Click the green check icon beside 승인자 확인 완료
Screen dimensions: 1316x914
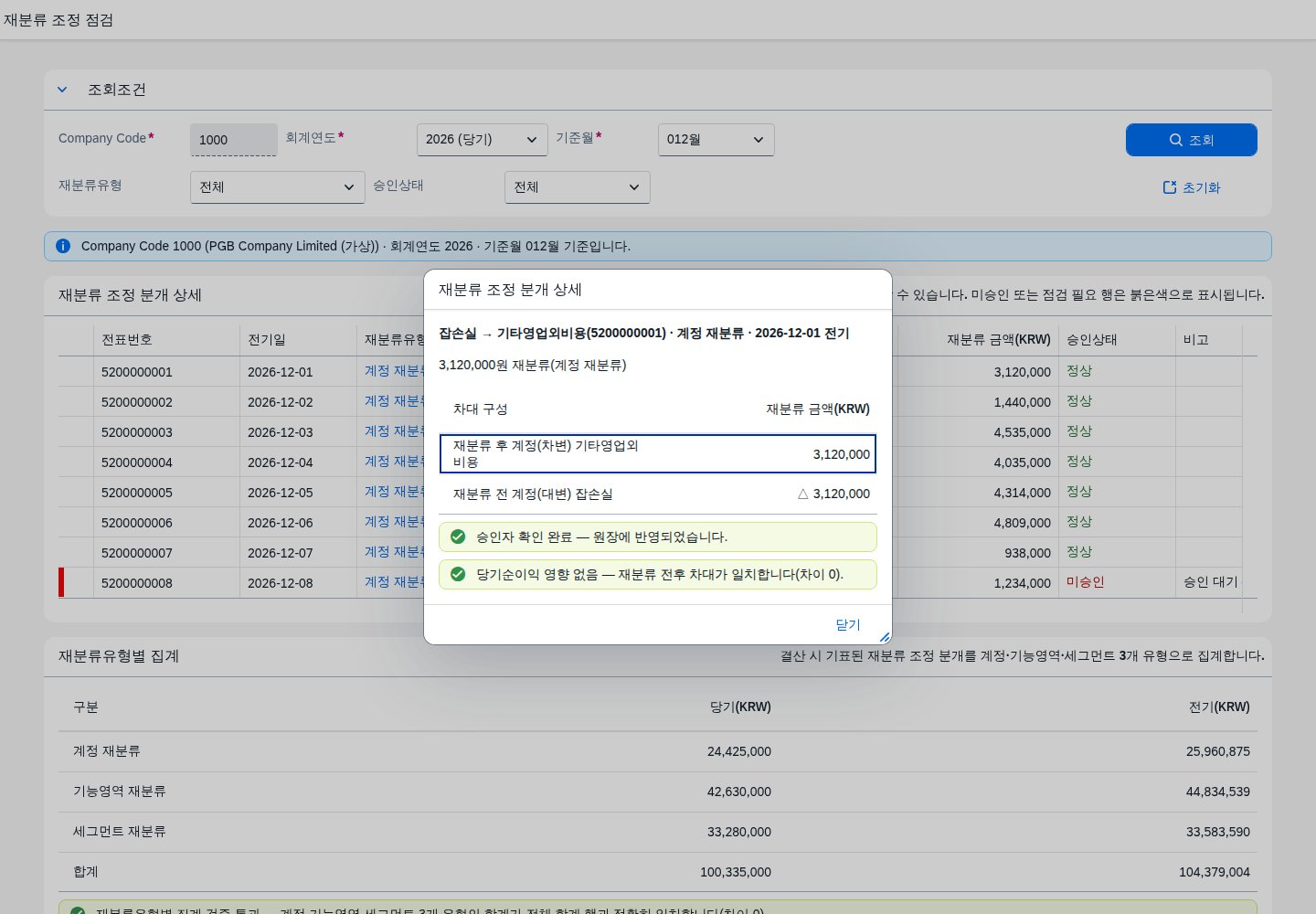point(458,537)
